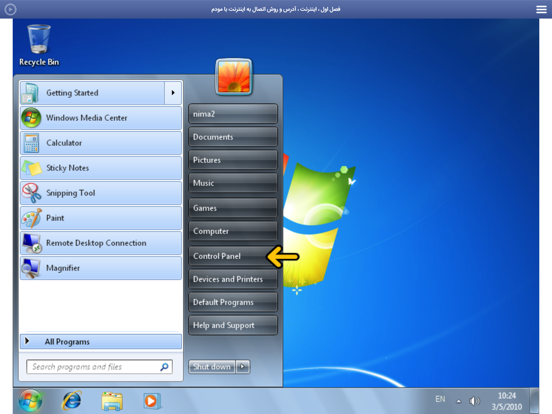Click the volume speaker tray icon
The width and height of the screenshot is (552, 414).
(474, 401)
